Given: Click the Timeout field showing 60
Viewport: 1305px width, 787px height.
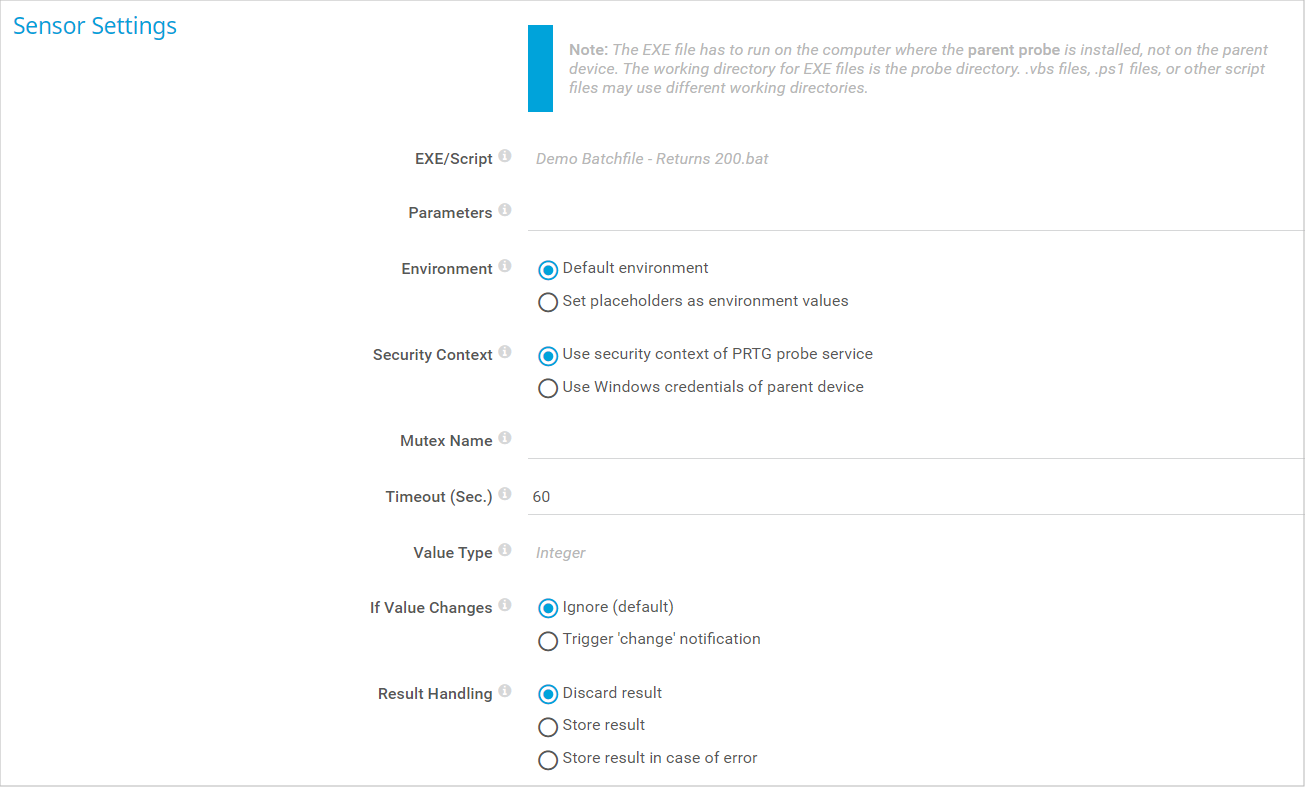Looking at the screenshot, I should coord(916,496).
